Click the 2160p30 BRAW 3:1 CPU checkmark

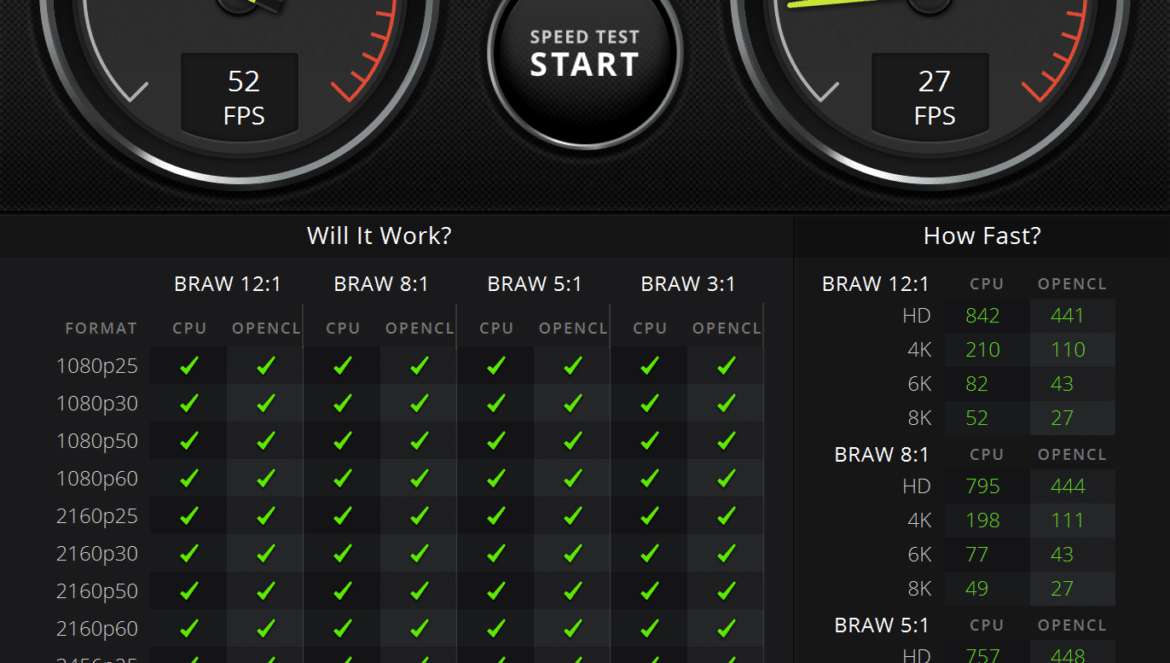650,553
